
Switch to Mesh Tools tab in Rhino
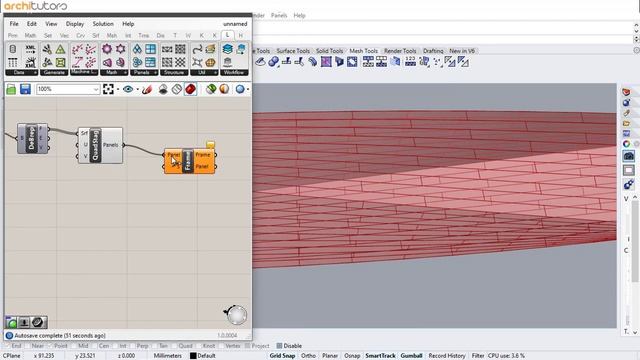point(363,51)
